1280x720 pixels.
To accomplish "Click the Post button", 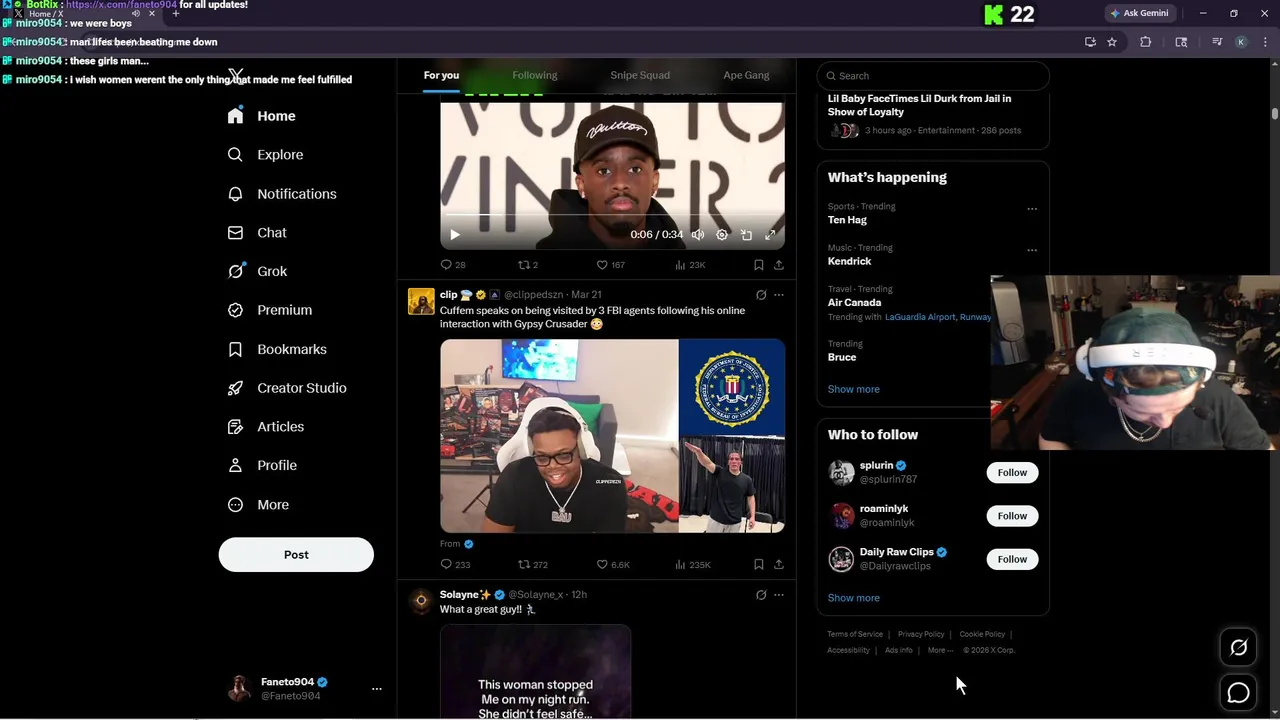I will tap(296, 555).
